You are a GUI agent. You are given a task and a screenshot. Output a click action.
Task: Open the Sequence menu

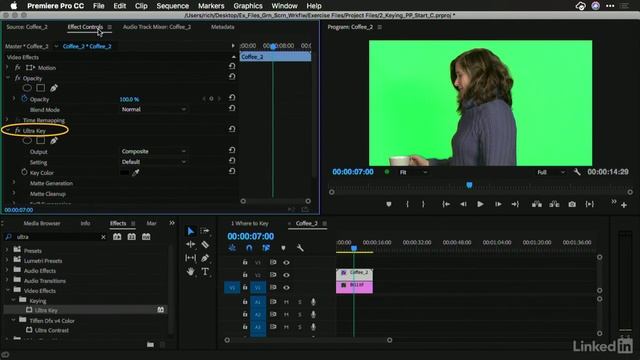[173, 6]
